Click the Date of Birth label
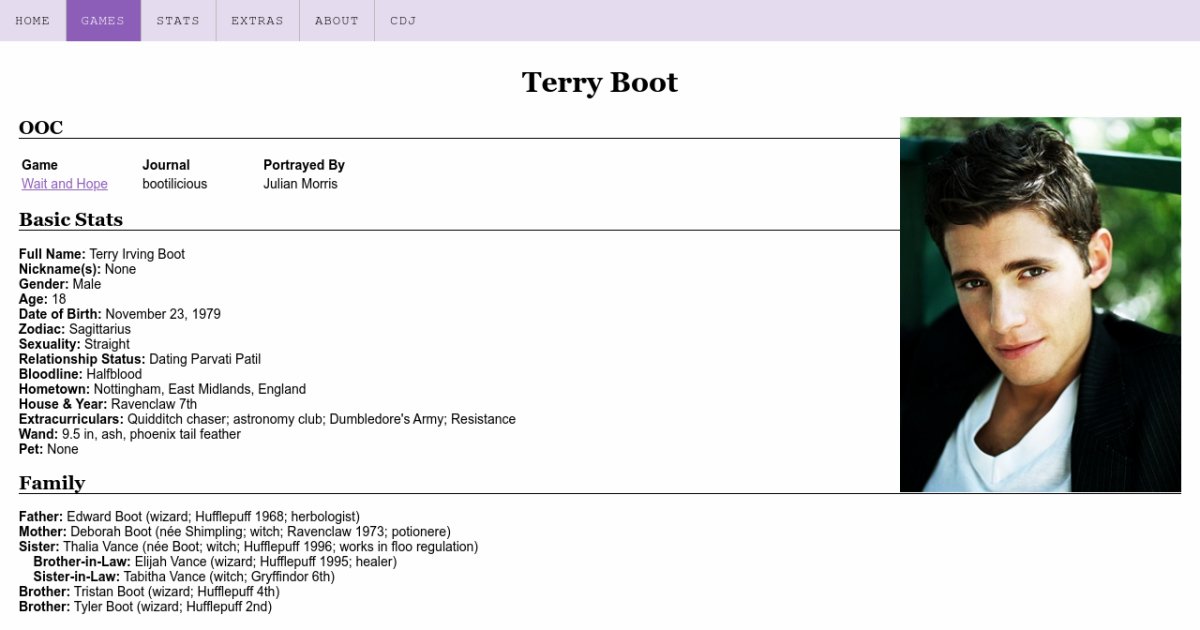Image resolution: width=1200 pixels, height=630 pixels. click(60, 314)
